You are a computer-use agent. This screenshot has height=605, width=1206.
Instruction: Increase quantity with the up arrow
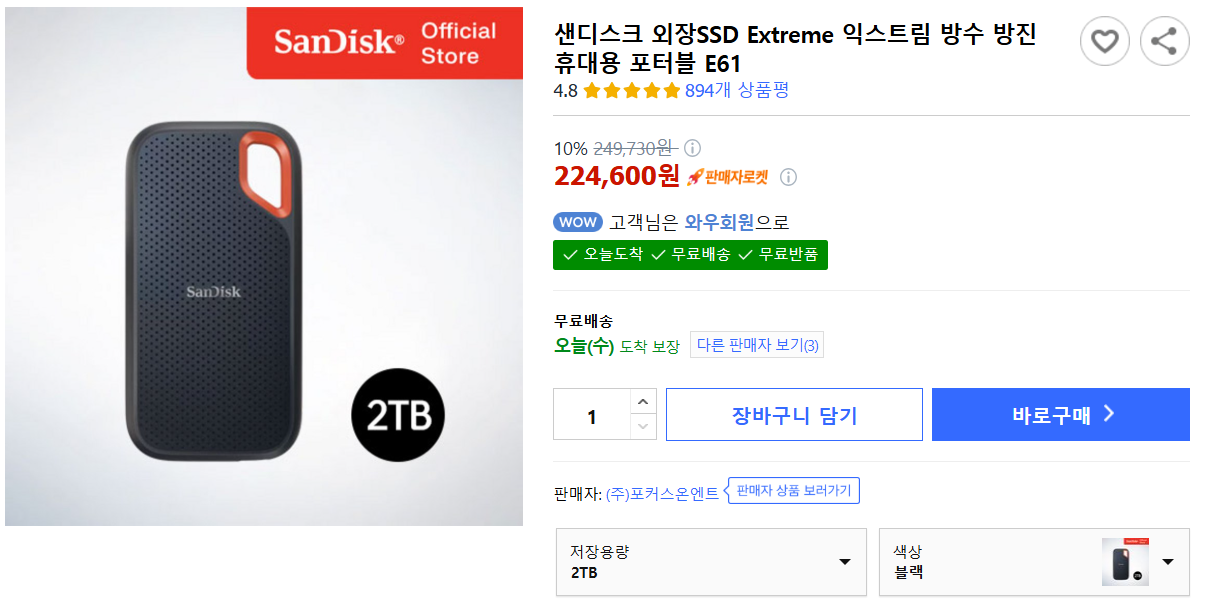(643, 402)
